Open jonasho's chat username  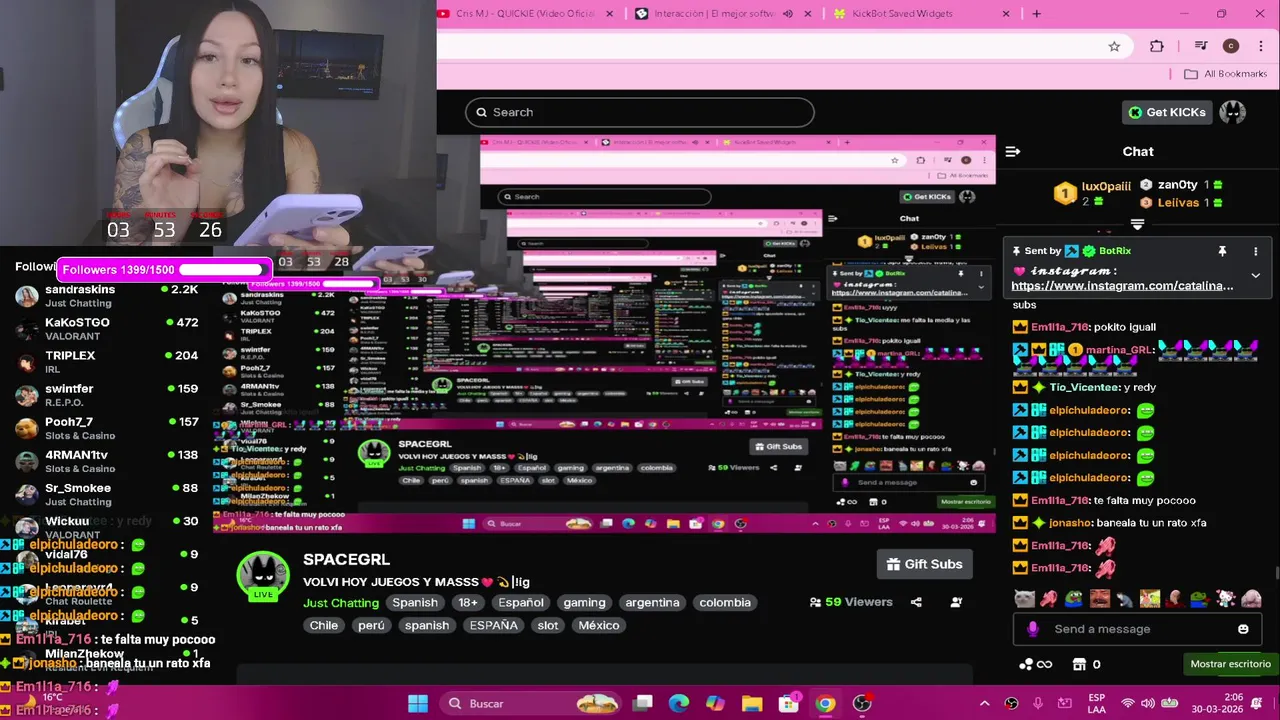pos(1070,523)
